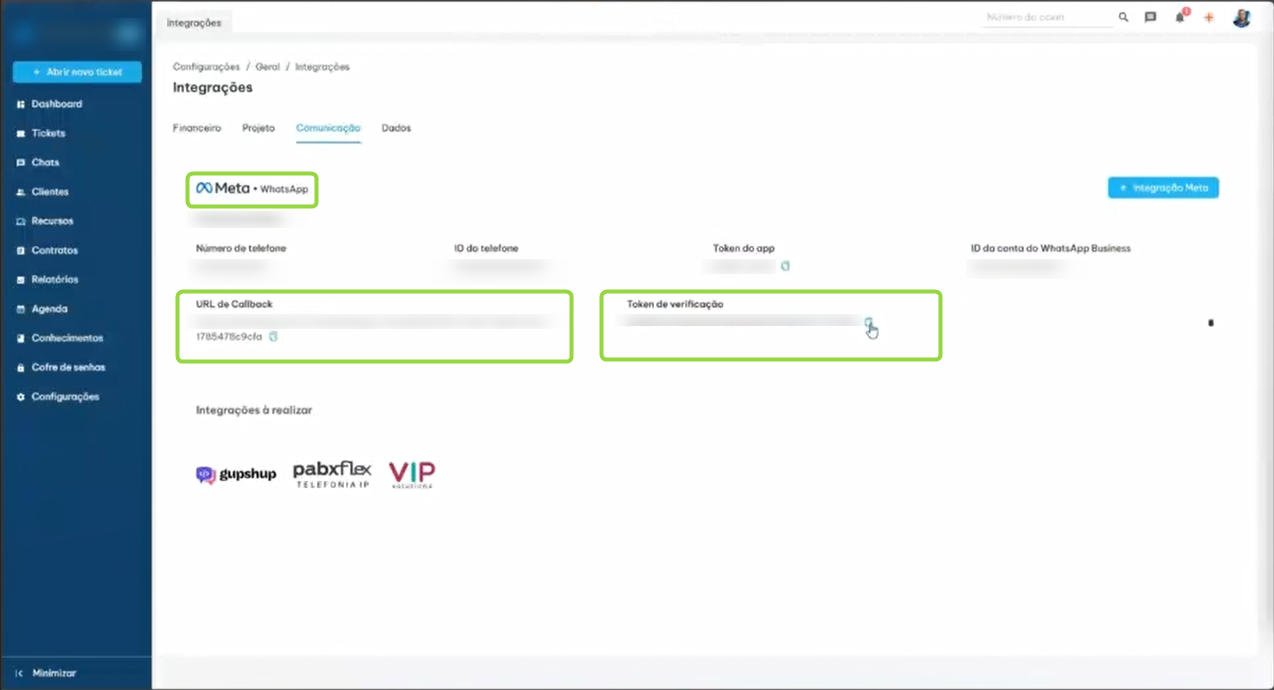The height and width of the screenshot is (690, 1274).
Task: Click the Abrir novo ticket button
Action: [77, 72]
